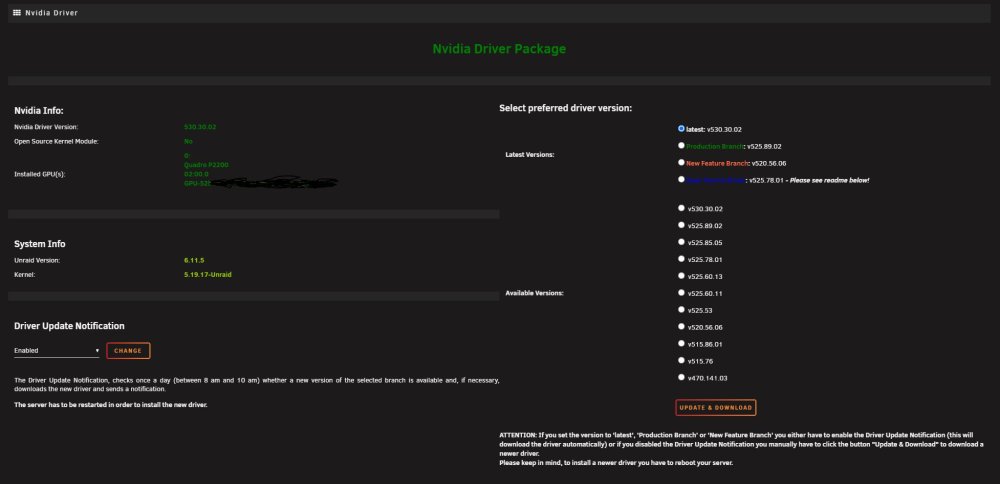Click the 'System Info' section heading
1000x484 pixels.
[x=40, y=244]
